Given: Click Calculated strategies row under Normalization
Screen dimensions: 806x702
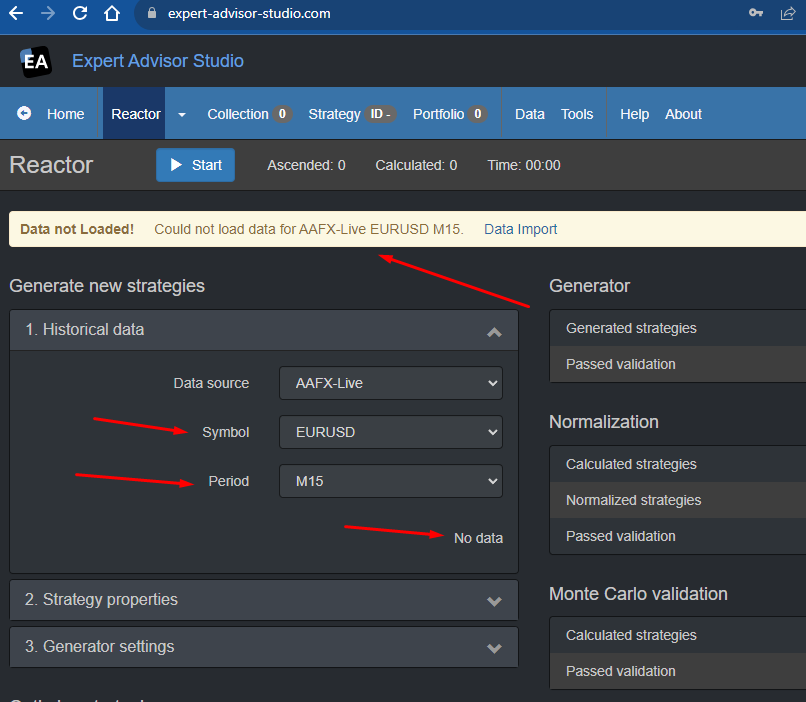Looking at the screenshot, I should point(678,464).
